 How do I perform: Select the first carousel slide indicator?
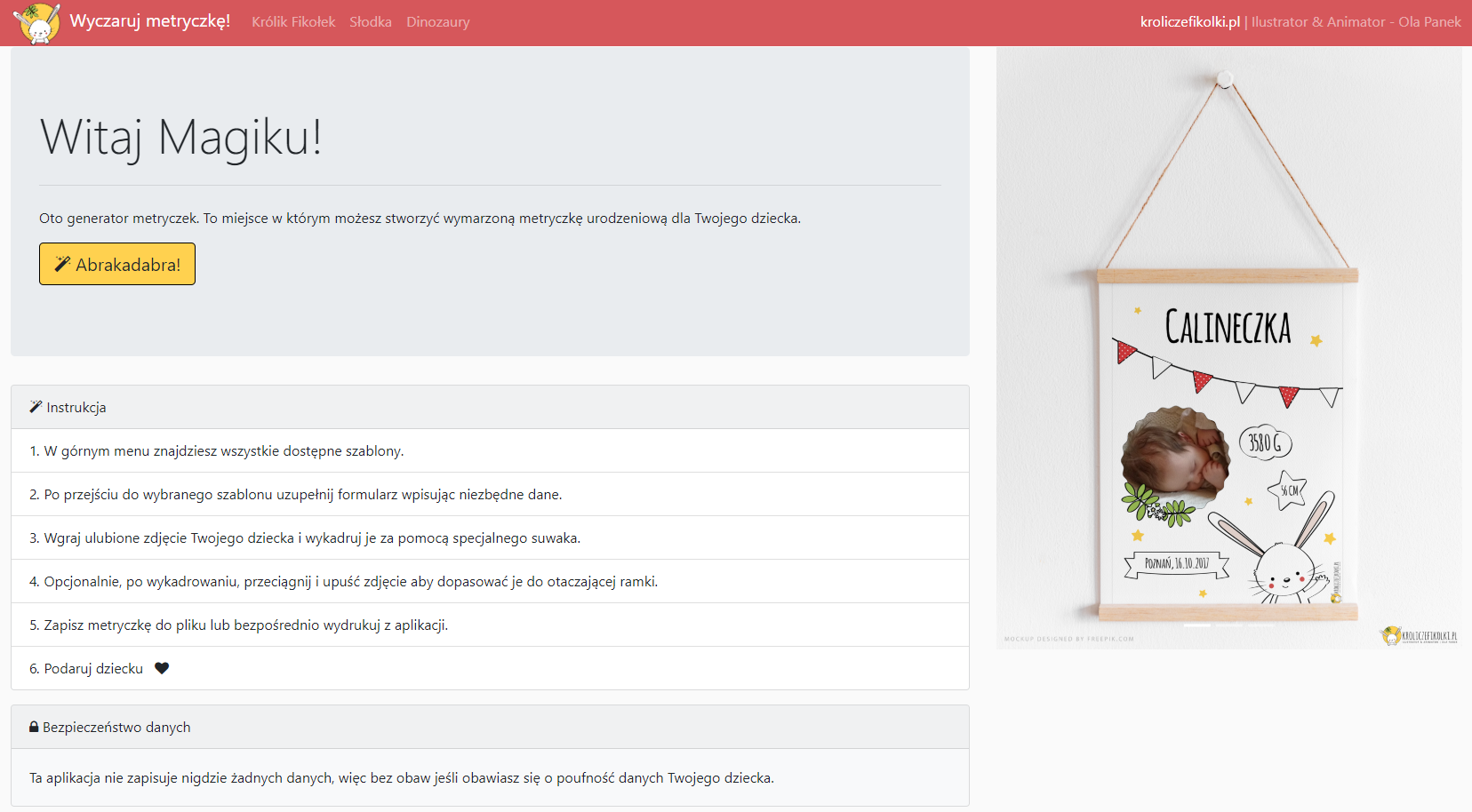pyautogui.click(x=1197, y=625)
